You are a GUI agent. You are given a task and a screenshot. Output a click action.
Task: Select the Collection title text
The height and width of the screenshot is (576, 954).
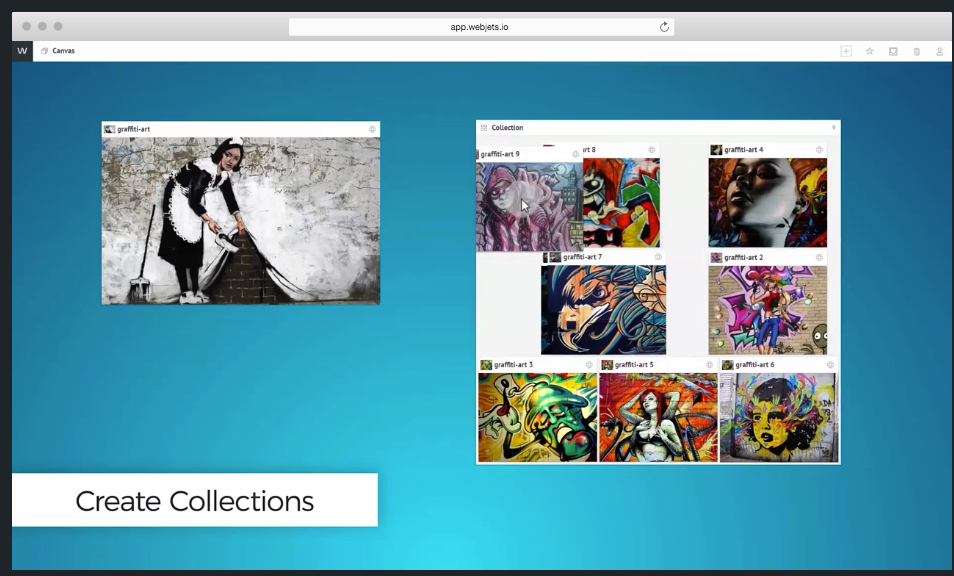point(507,128)
